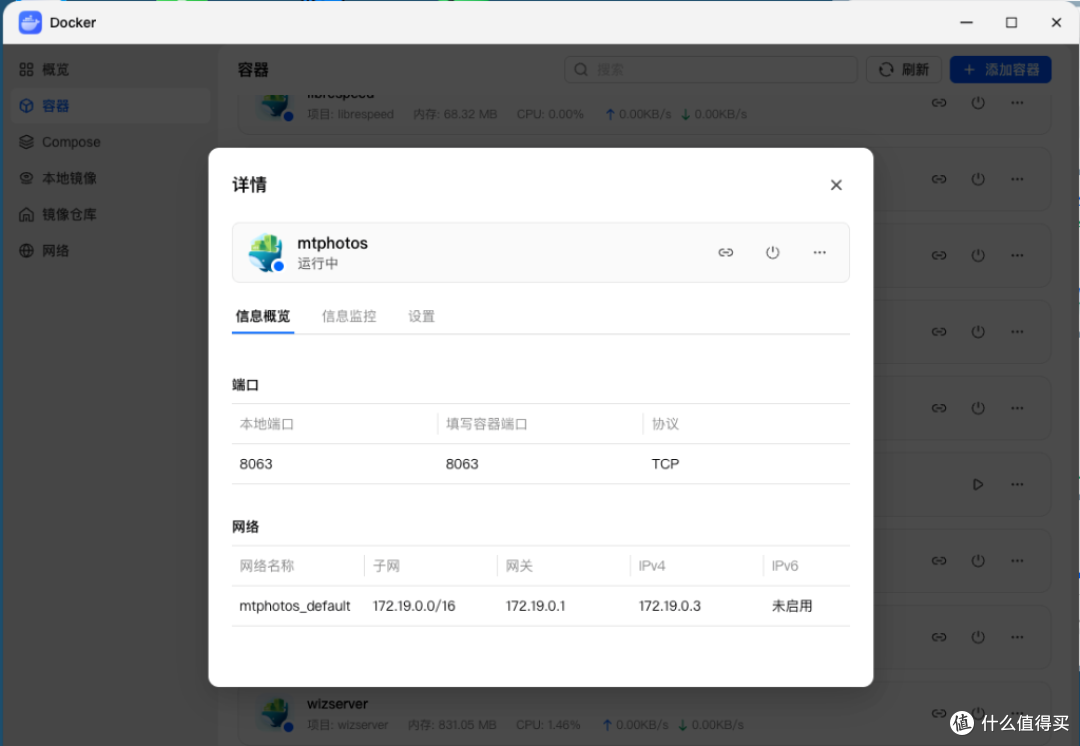1080x746 pixels.
Task: Click the librespeed container icon
Action: pyautogui.click(x=275, y=105)
